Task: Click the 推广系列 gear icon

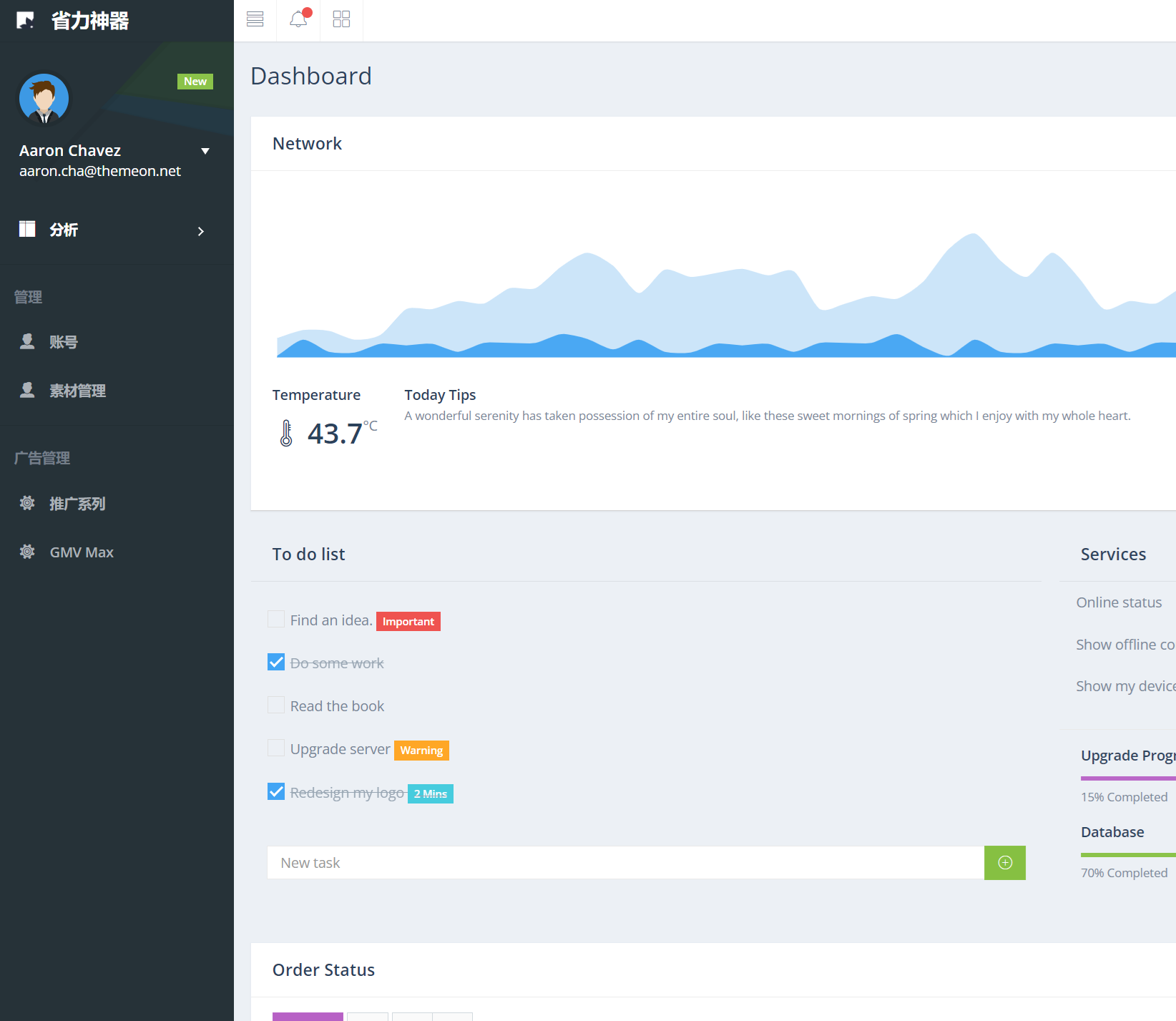Action: pos(27,504)
